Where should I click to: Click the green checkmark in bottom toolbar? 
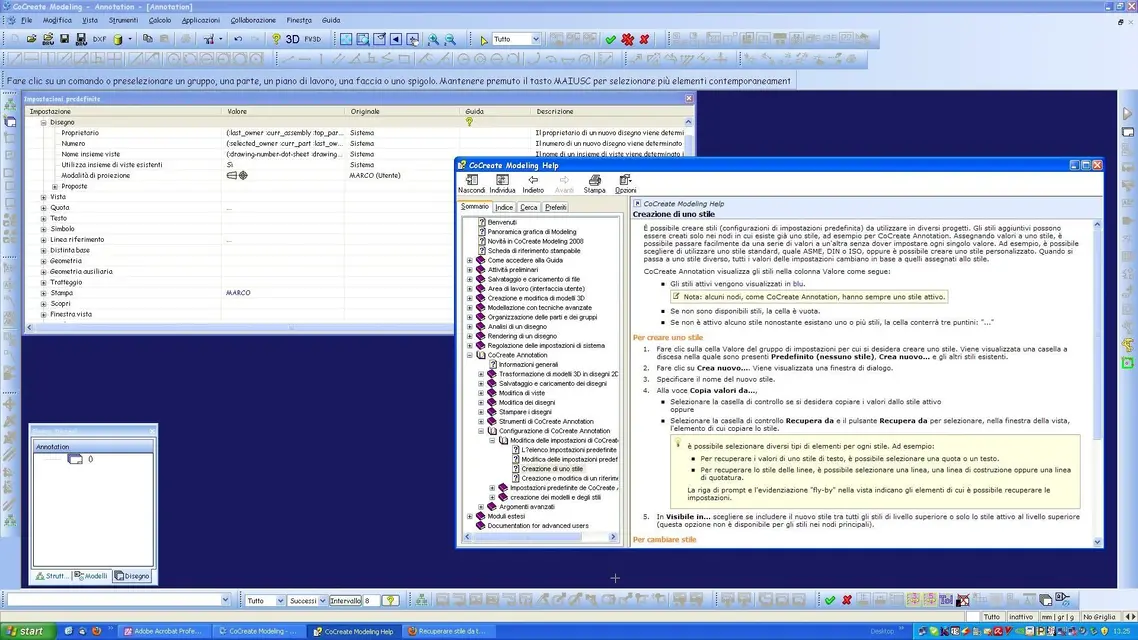830,600
